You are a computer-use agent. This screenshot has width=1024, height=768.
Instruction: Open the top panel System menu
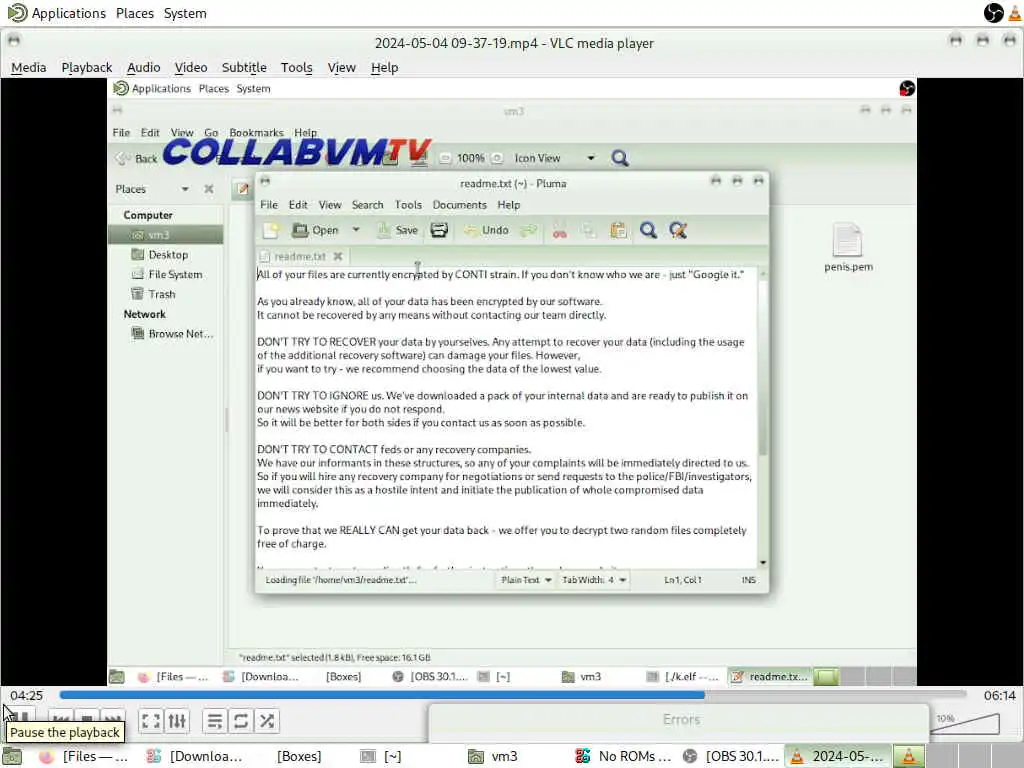[x=185, y=13]
